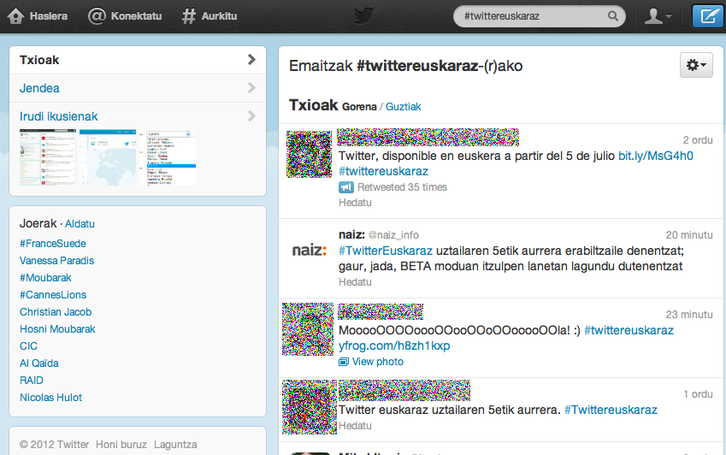Click the 1 ordu timestamp
This screenshot has height=455, width=726.
click(x=698, y=394)
